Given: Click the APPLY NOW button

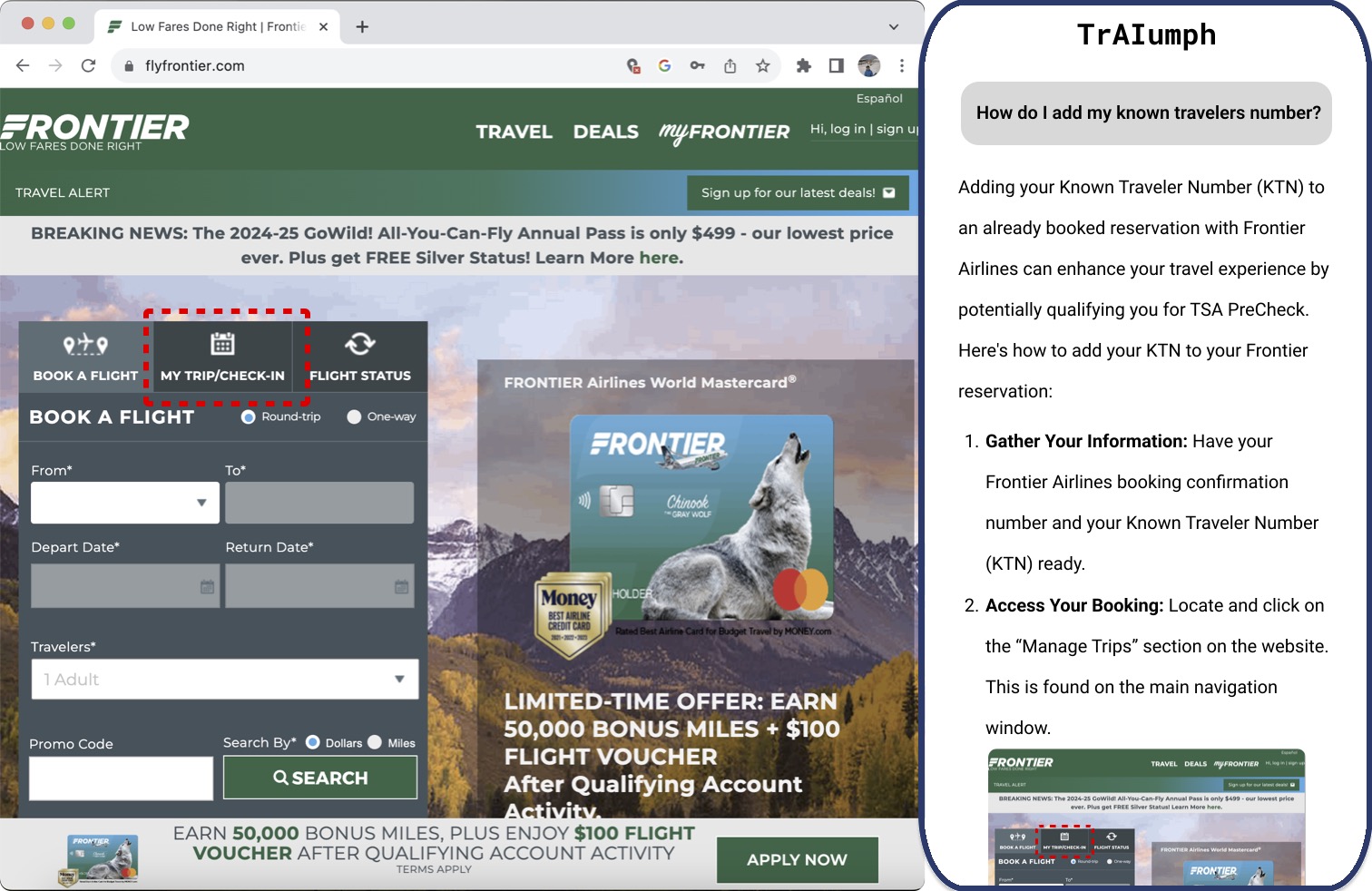Looking at the screenshot, I should pos(798,859).
